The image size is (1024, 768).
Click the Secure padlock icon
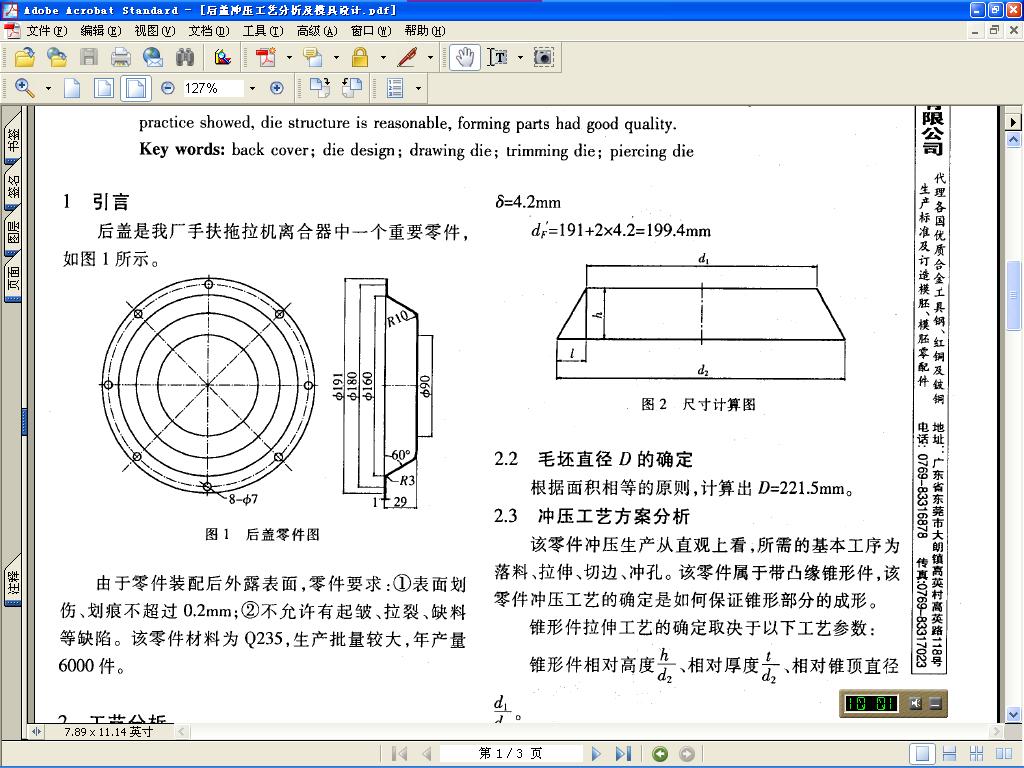coord(360,57)
